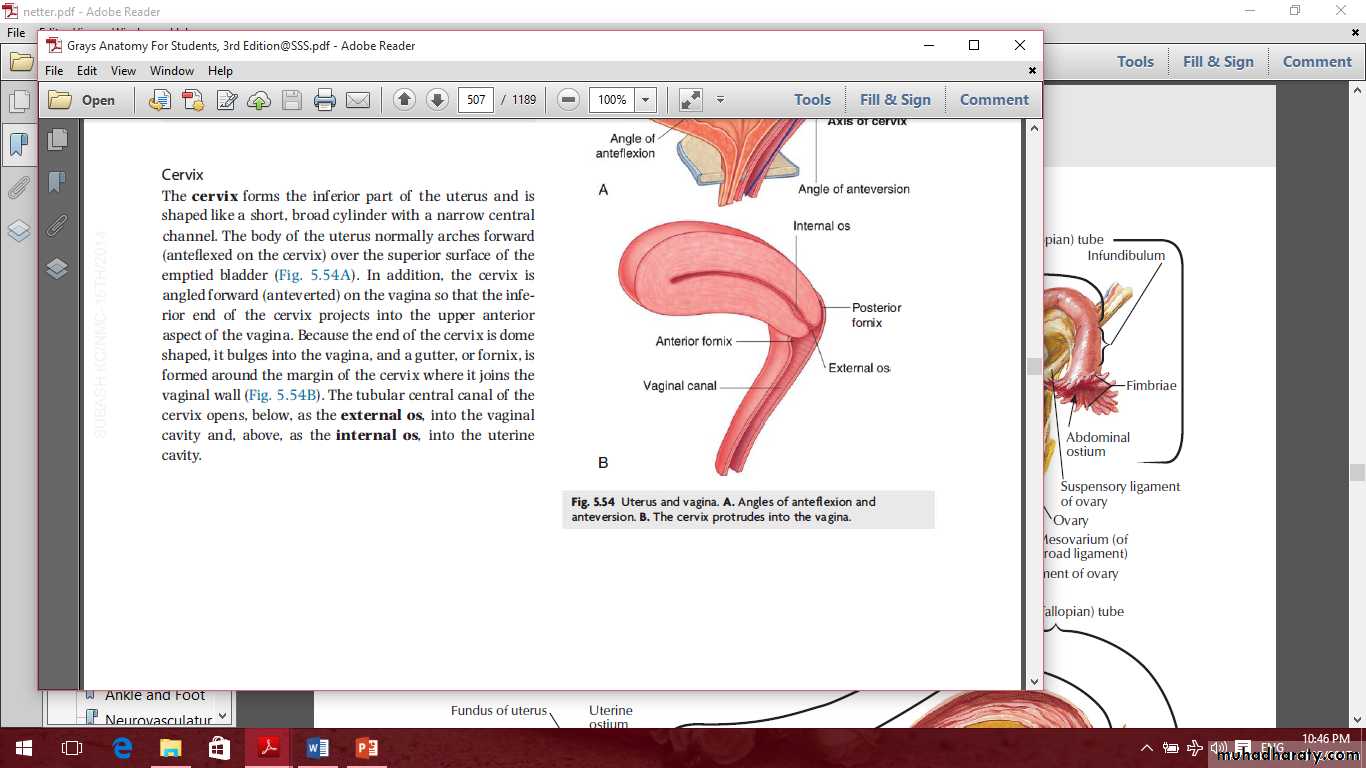Click the read mode expand-arrows icon
1366x768 pixels.
point(690,100)
